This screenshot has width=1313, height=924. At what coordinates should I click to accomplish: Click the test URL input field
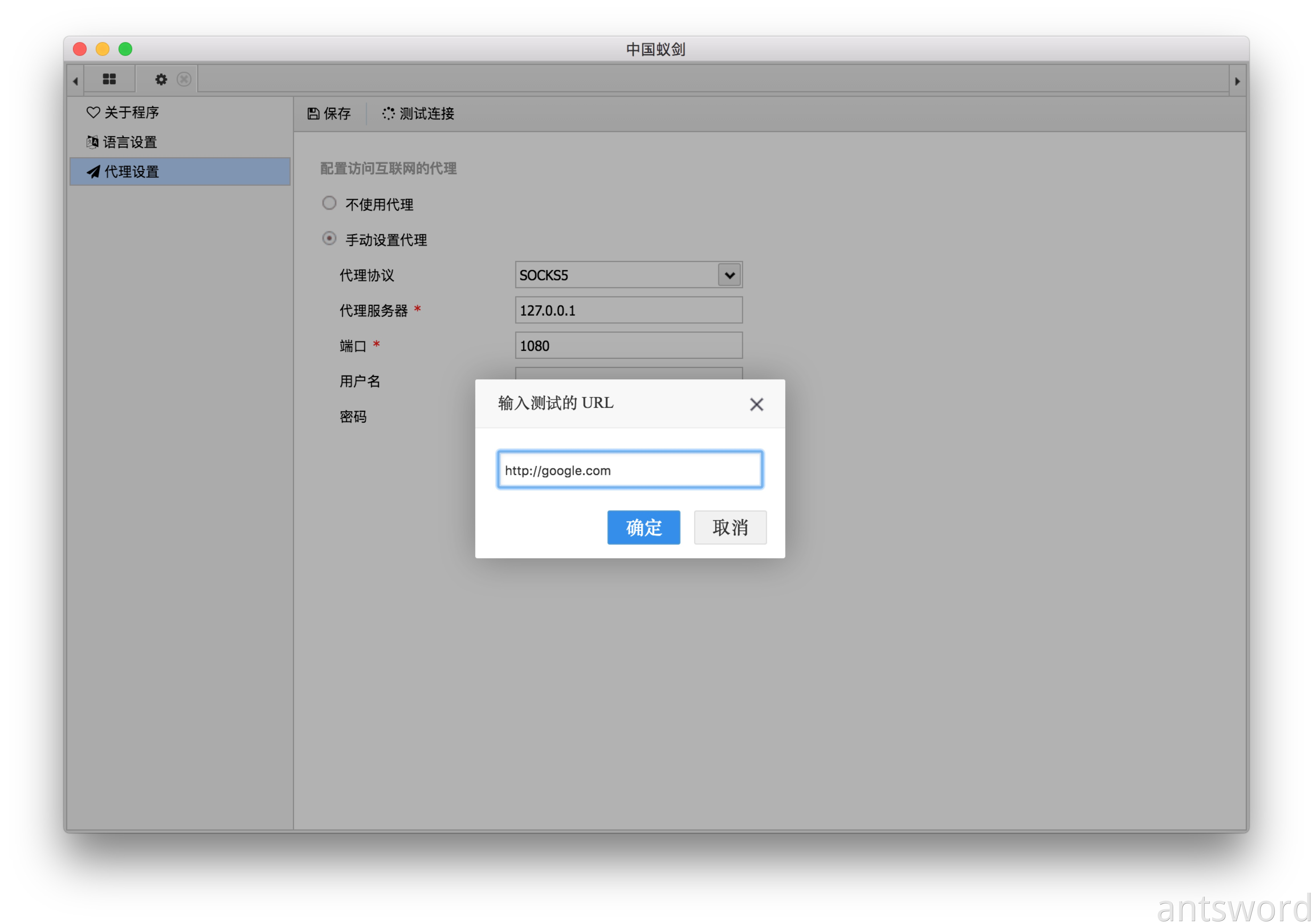tap(630, 470)
